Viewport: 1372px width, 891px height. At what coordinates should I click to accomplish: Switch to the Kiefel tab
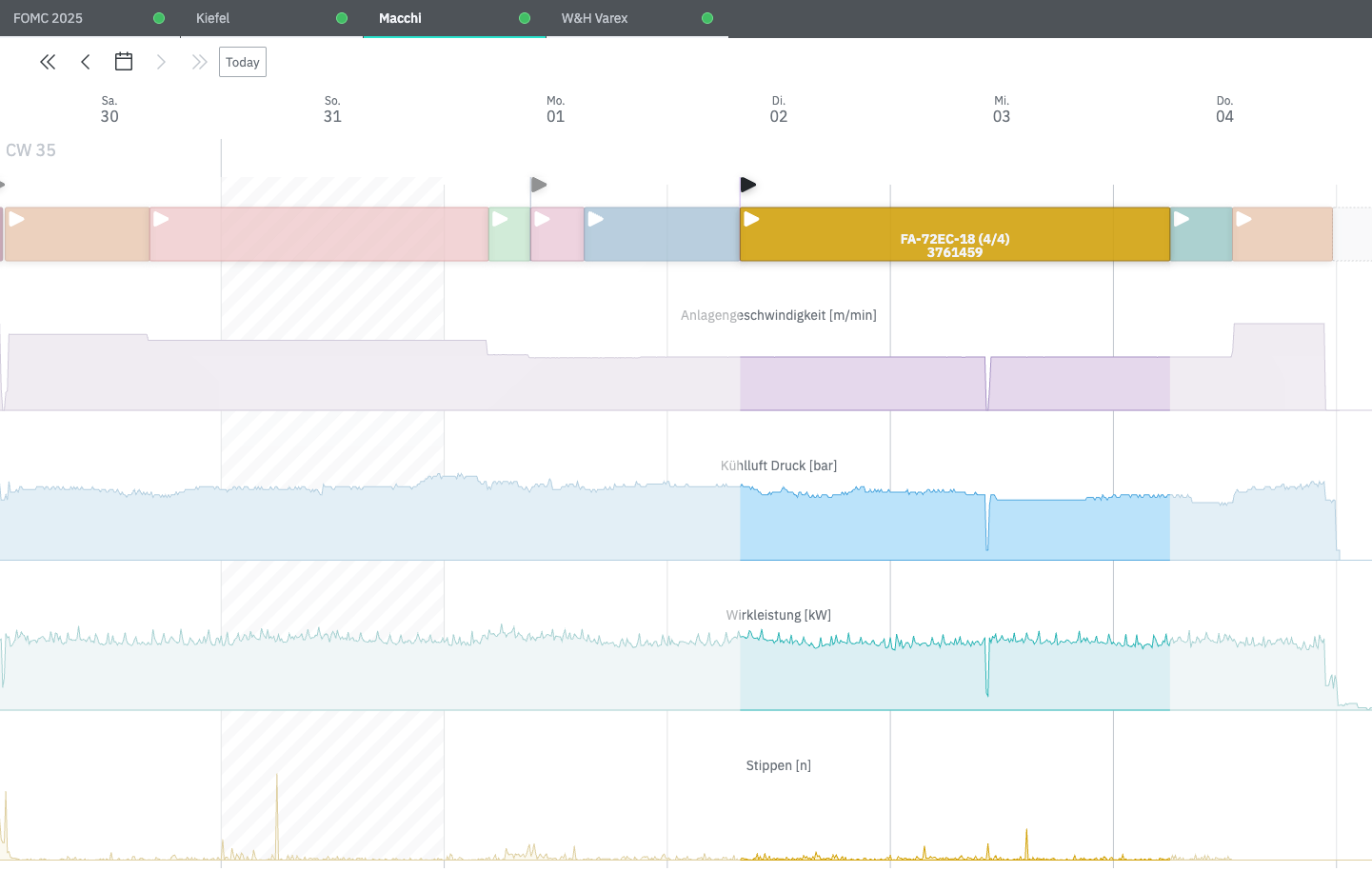coord(213,18)
